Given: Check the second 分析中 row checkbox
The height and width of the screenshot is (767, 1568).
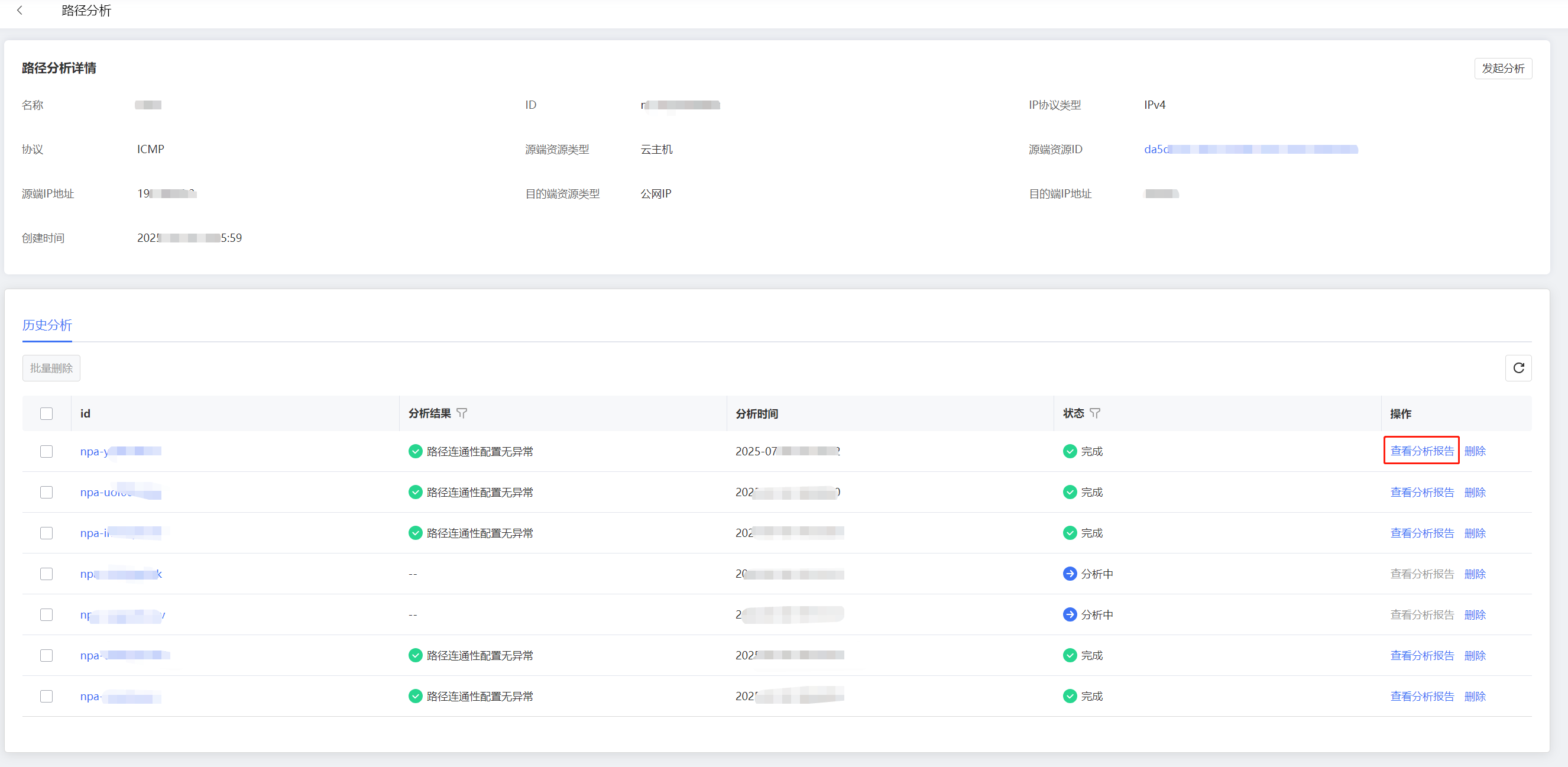Looking at the screenshot, I should pyautogui.click(x=46, y=614).
